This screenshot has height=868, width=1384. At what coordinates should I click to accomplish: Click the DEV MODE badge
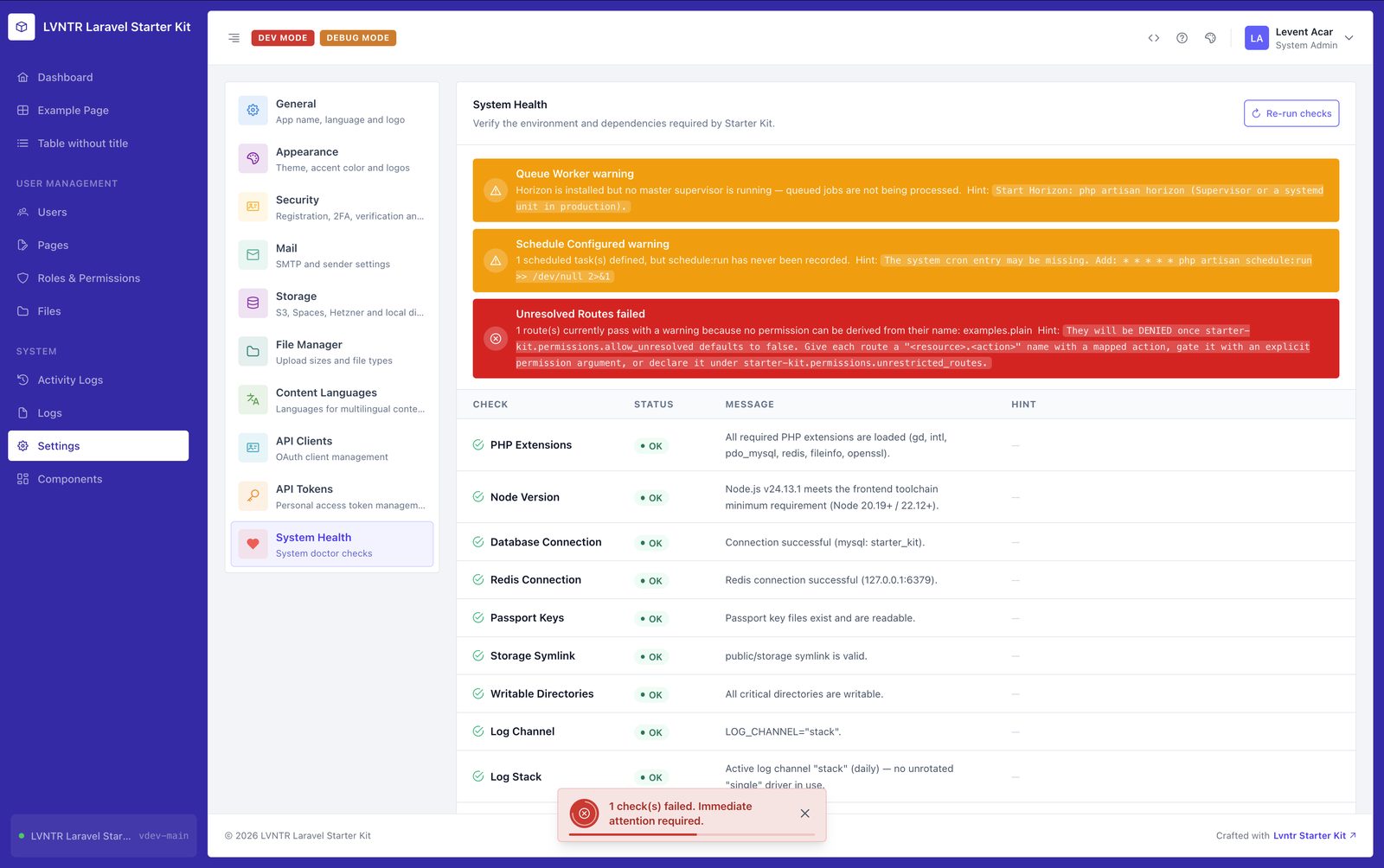[x=283, y=38]
